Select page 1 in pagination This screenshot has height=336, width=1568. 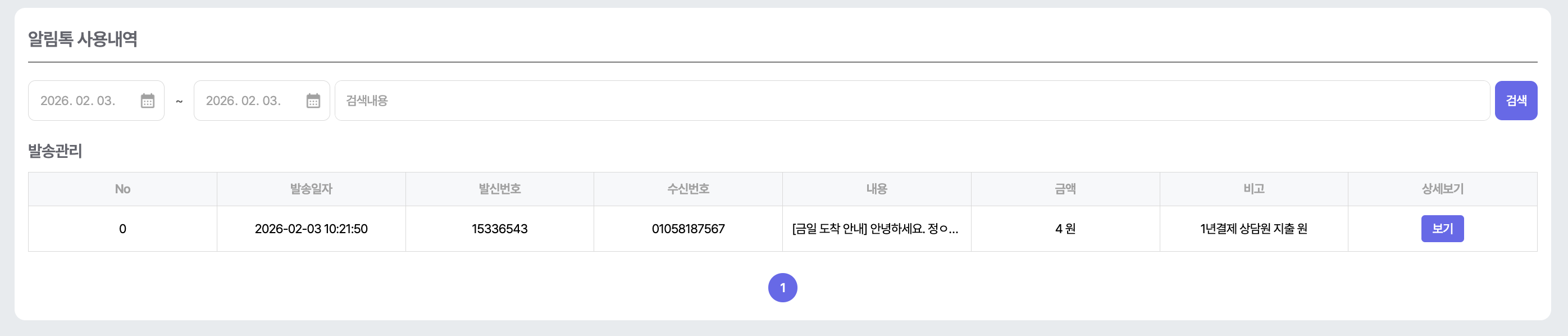click(783, 288)
